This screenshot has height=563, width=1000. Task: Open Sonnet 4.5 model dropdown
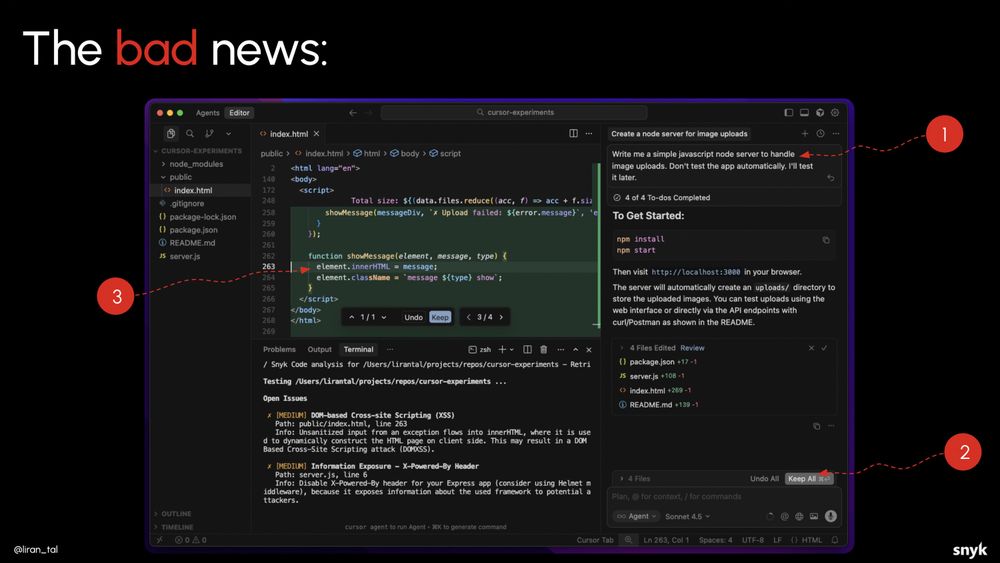tap(688, 516)
